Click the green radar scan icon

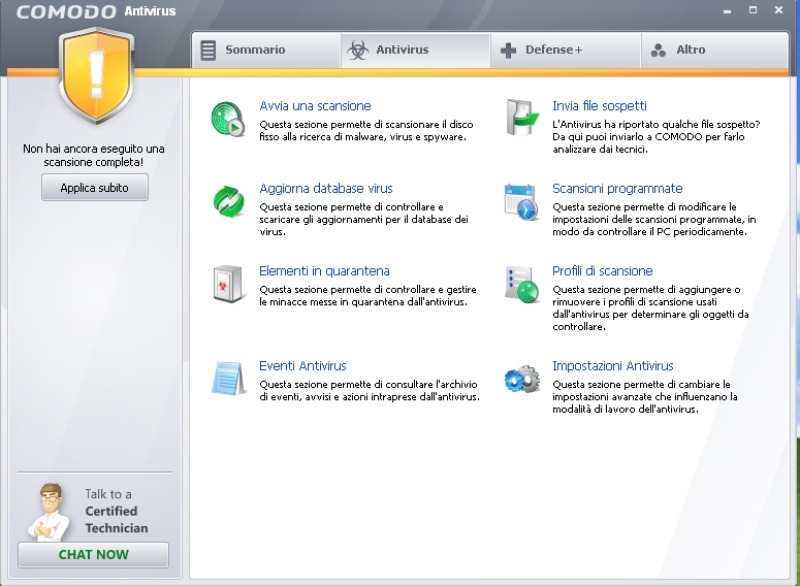click(228, 119)
